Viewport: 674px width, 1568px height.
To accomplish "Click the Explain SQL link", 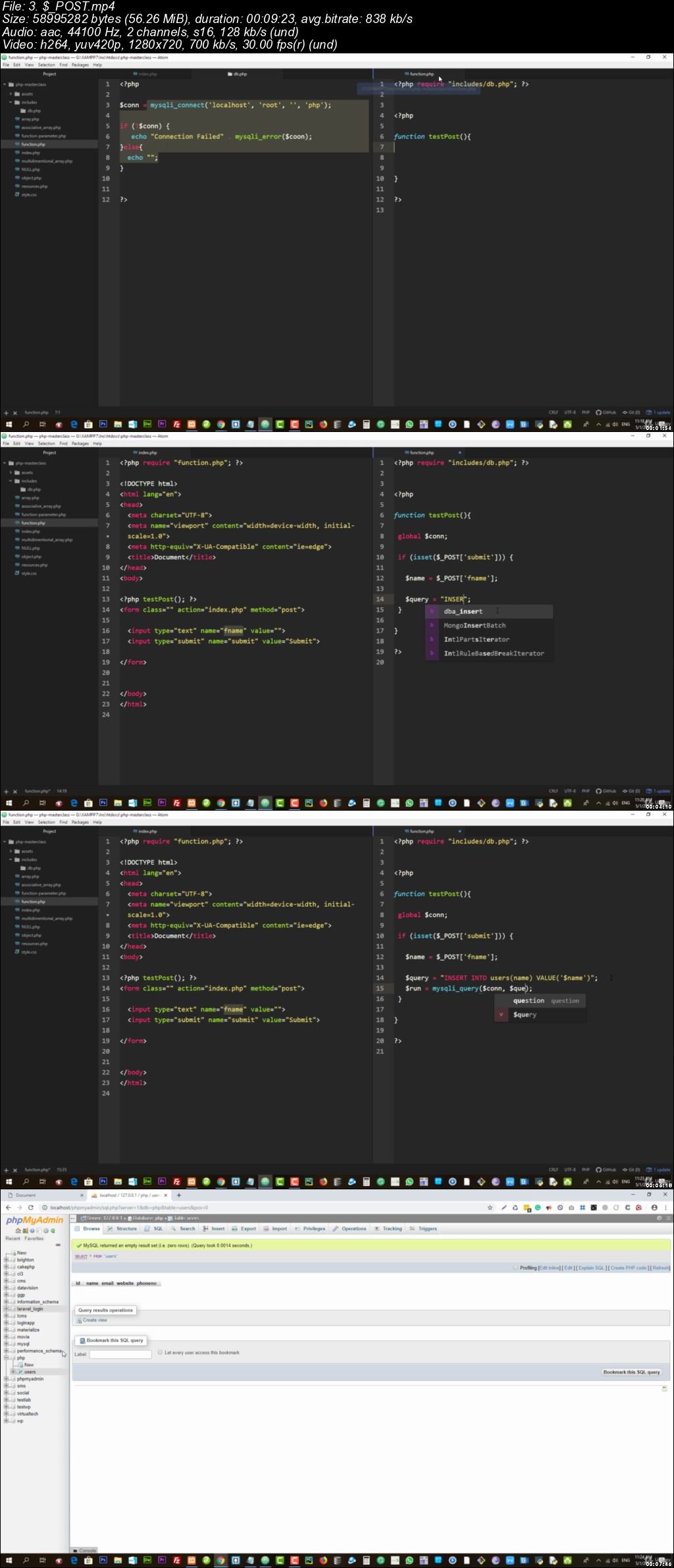I will 591,1268.
